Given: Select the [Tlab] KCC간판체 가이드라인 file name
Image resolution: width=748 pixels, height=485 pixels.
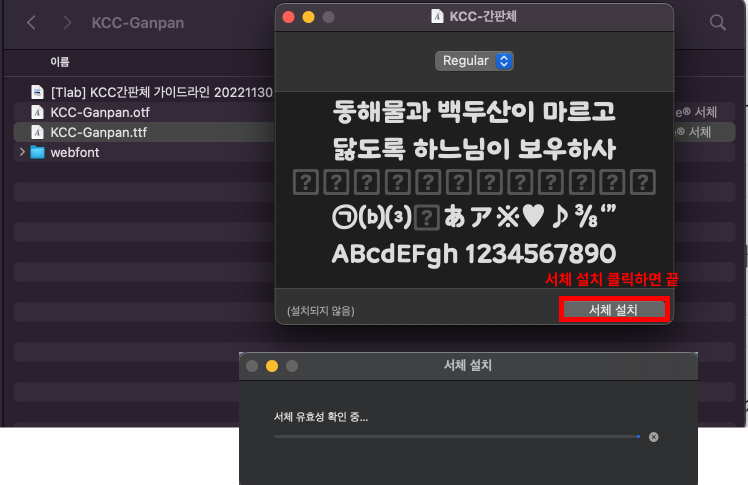Looking at the screenshot, I should tap(162, 92).
